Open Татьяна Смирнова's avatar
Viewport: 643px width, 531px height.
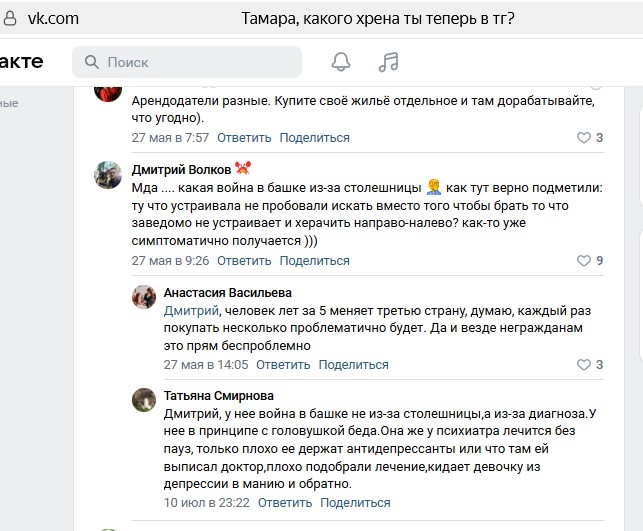144,399
